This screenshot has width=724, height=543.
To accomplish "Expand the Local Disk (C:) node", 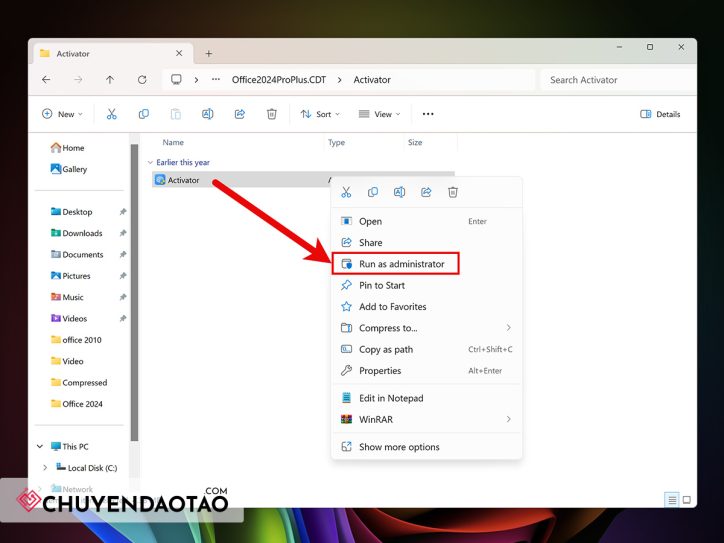I will (x=45, y=468).
